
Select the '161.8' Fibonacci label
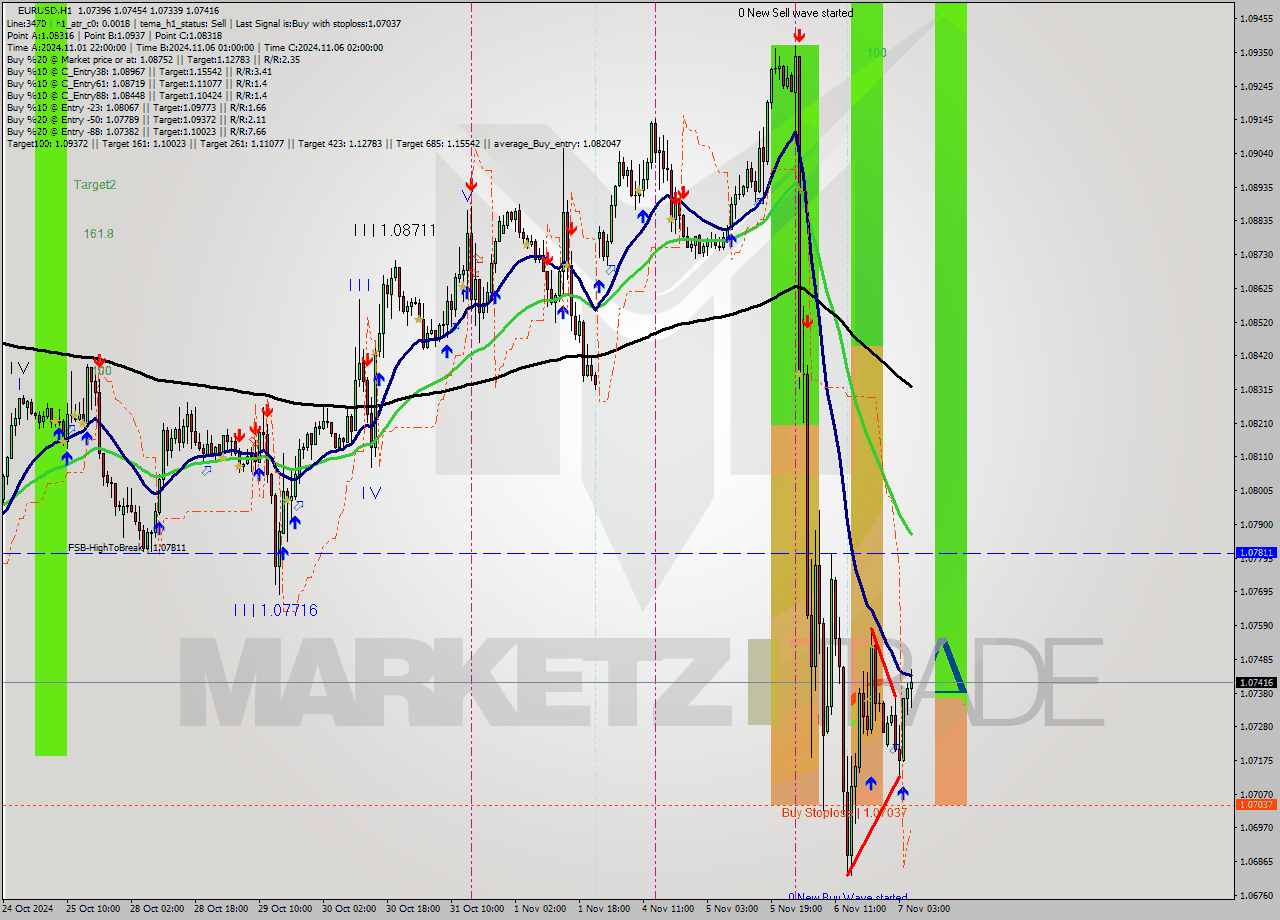(x=98, y=233)
